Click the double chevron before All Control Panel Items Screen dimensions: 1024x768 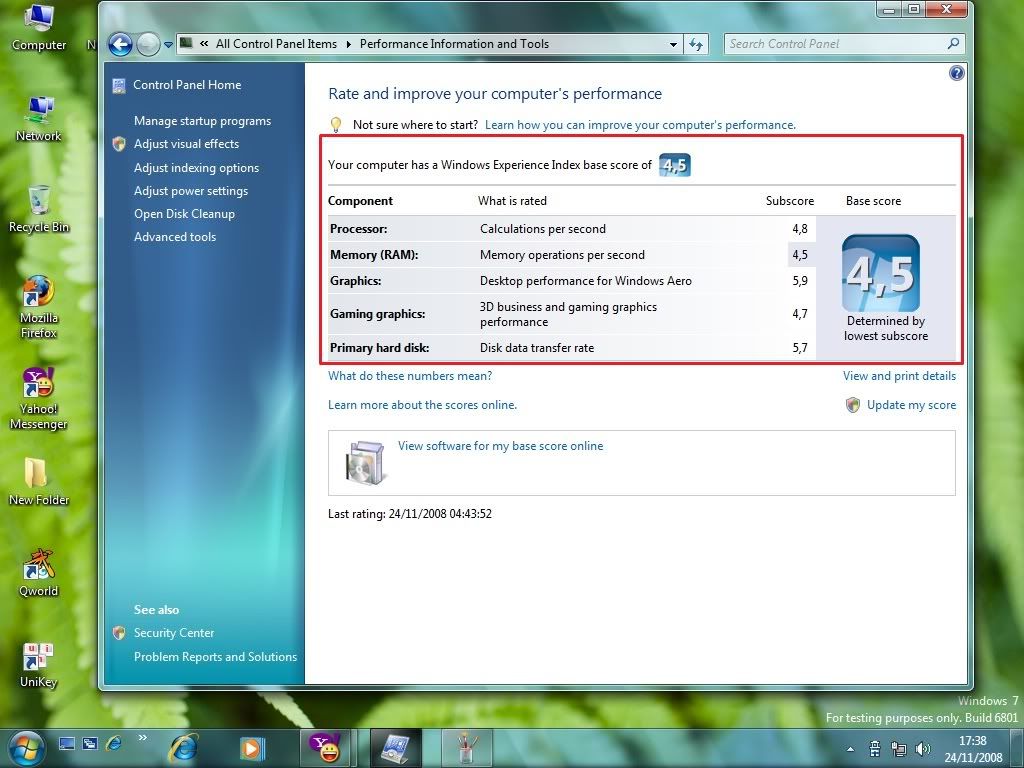(204, 44)
